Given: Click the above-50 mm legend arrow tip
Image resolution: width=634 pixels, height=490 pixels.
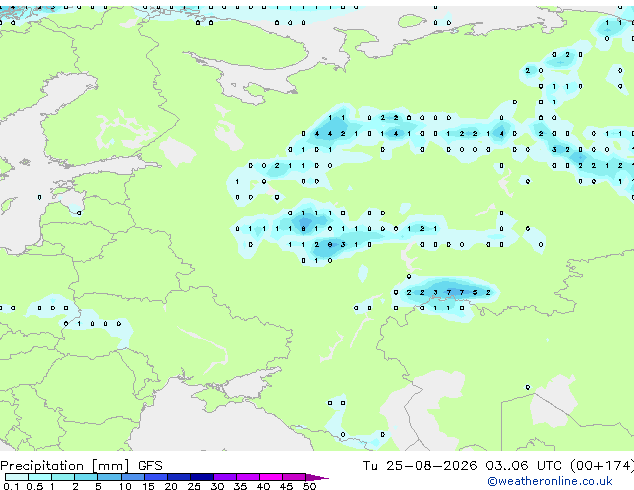Looking at the screenshot, I should pyautogui.click(x=317, y=477).
